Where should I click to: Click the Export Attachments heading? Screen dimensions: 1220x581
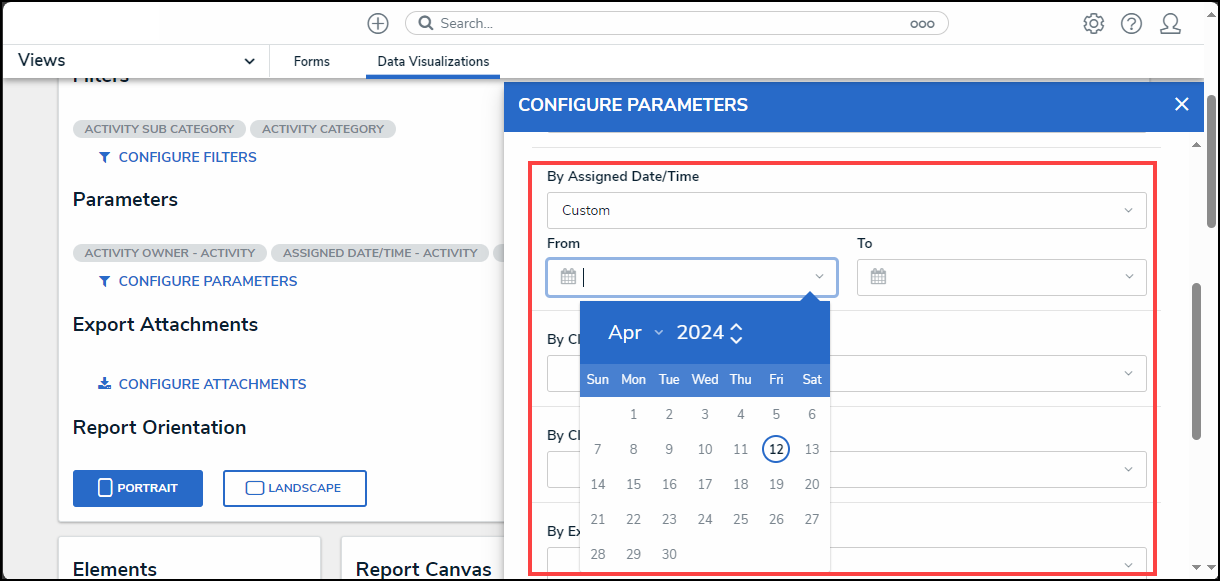pos(165,325)
